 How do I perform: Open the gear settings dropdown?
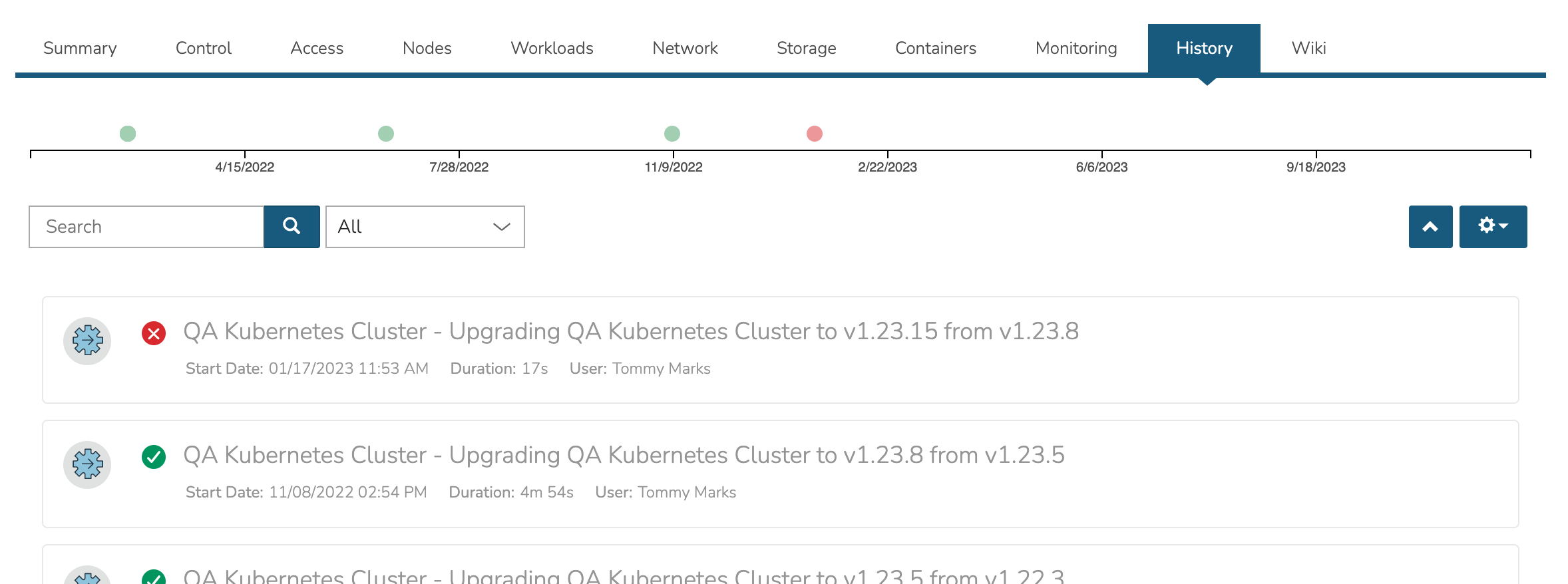tap(1493, 227)
